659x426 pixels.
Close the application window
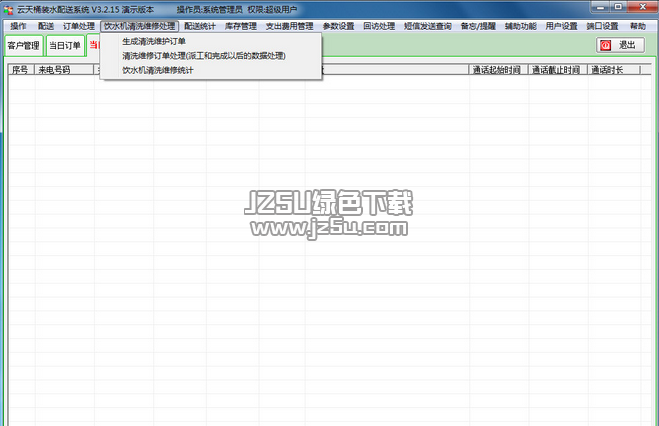pos(643,7)
